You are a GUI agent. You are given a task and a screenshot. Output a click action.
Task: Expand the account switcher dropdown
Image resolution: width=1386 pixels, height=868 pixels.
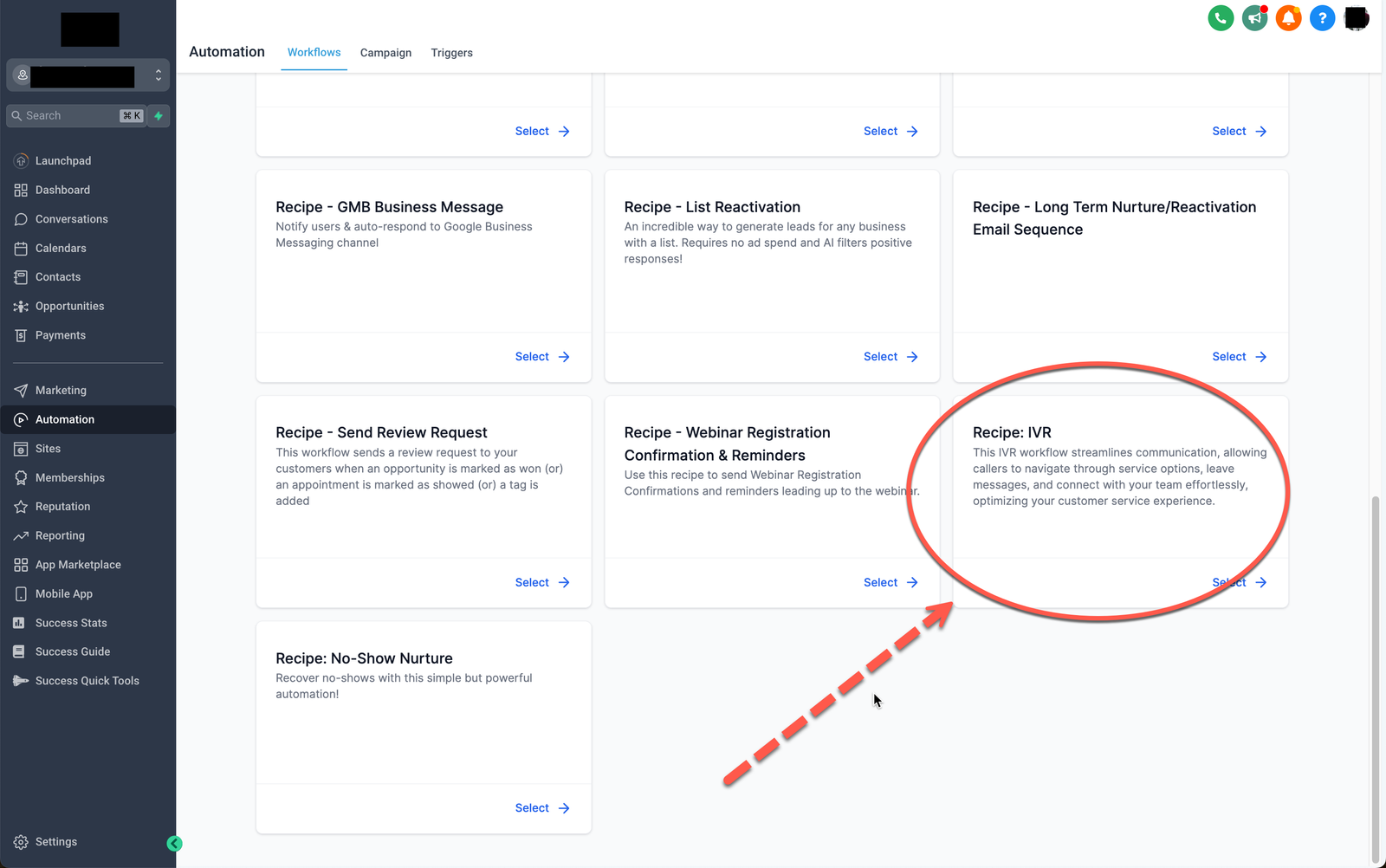158,75
